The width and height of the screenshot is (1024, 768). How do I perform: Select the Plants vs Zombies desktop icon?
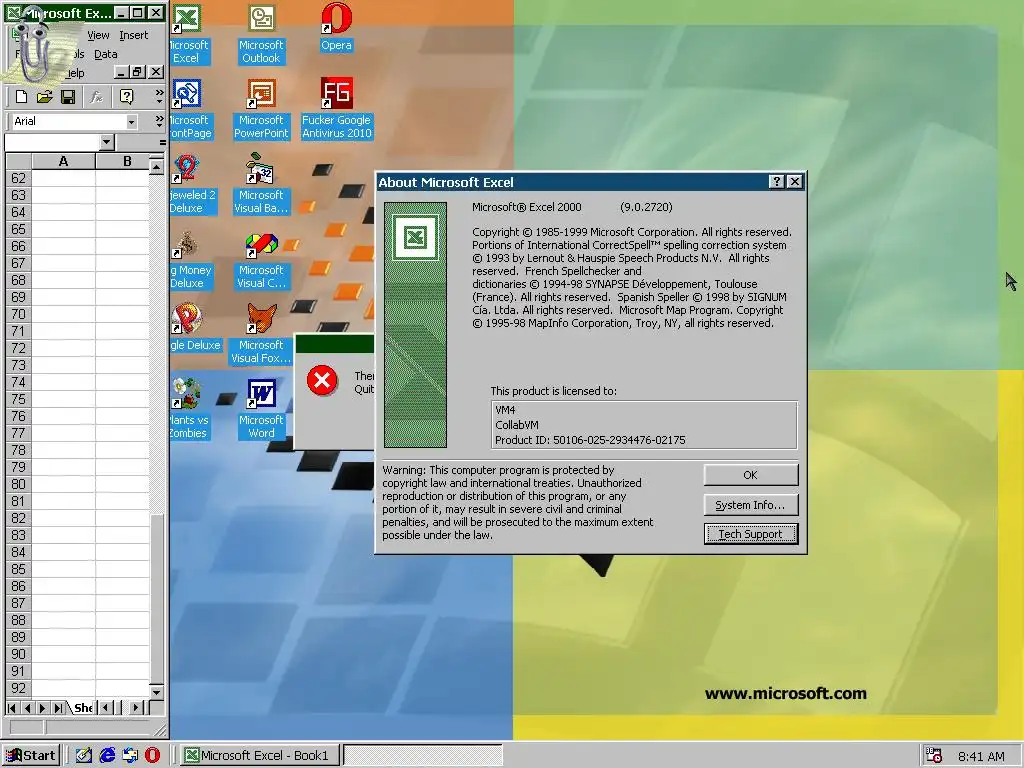tap(189, 409)
